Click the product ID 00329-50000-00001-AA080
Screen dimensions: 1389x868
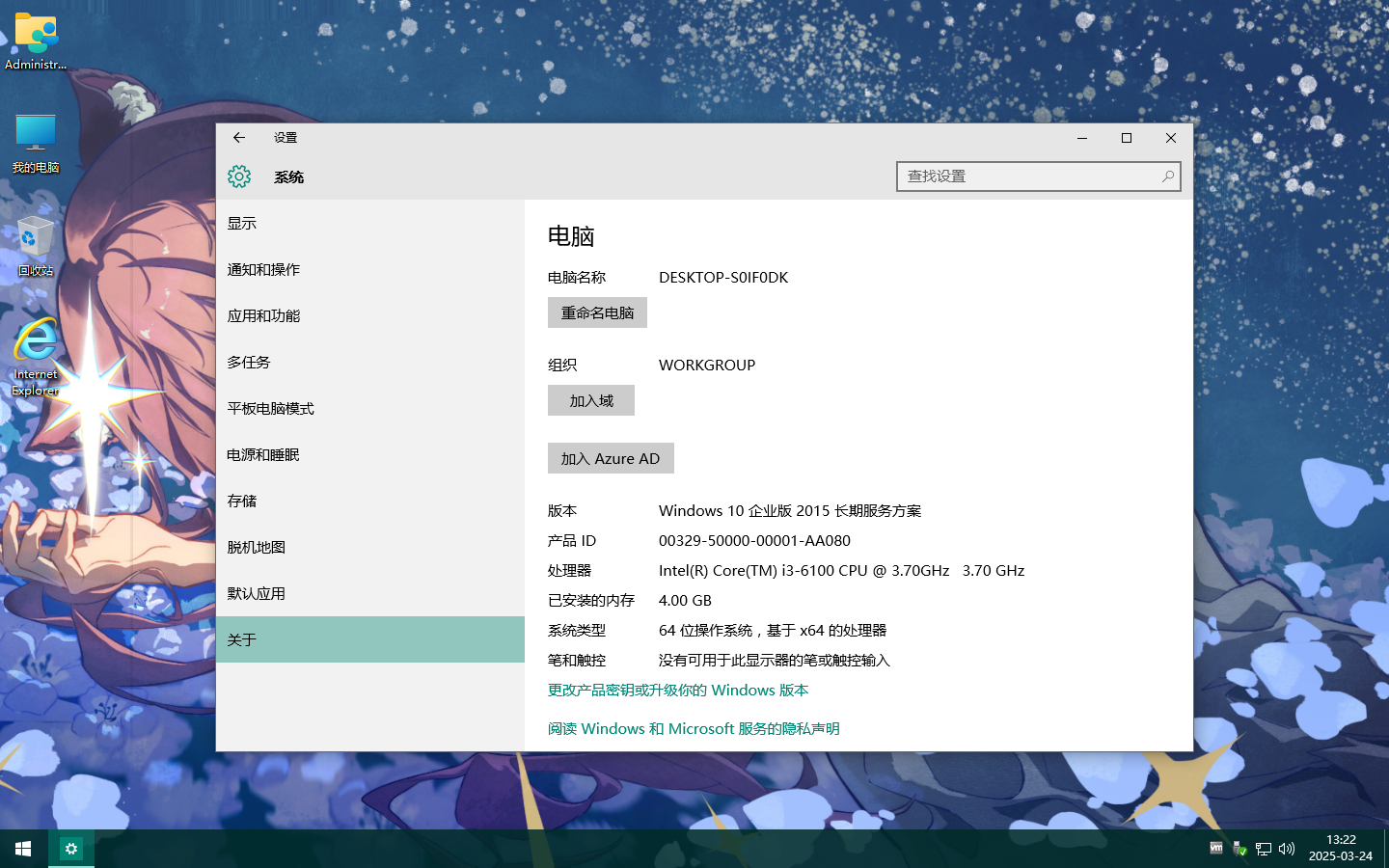click(x=754, y=540)
